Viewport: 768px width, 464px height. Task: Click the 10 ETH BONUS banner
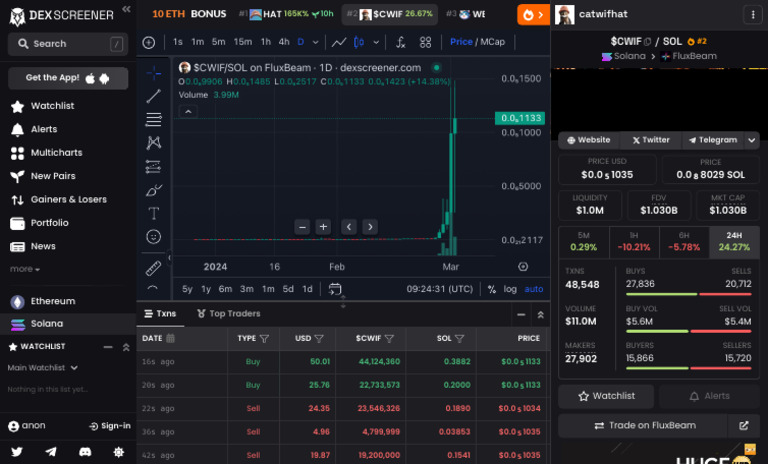[x=189, y=14]
